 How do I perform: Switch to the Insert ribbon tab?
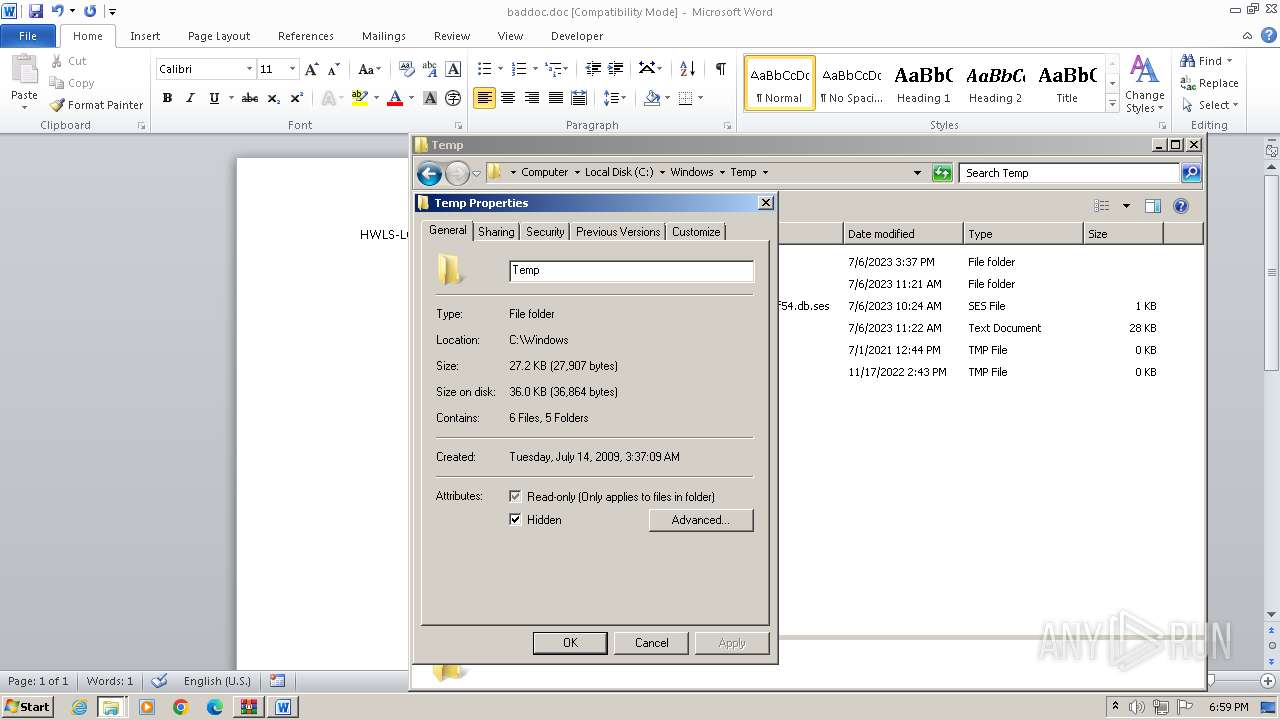pyautogui.click(x=145, y=36)
